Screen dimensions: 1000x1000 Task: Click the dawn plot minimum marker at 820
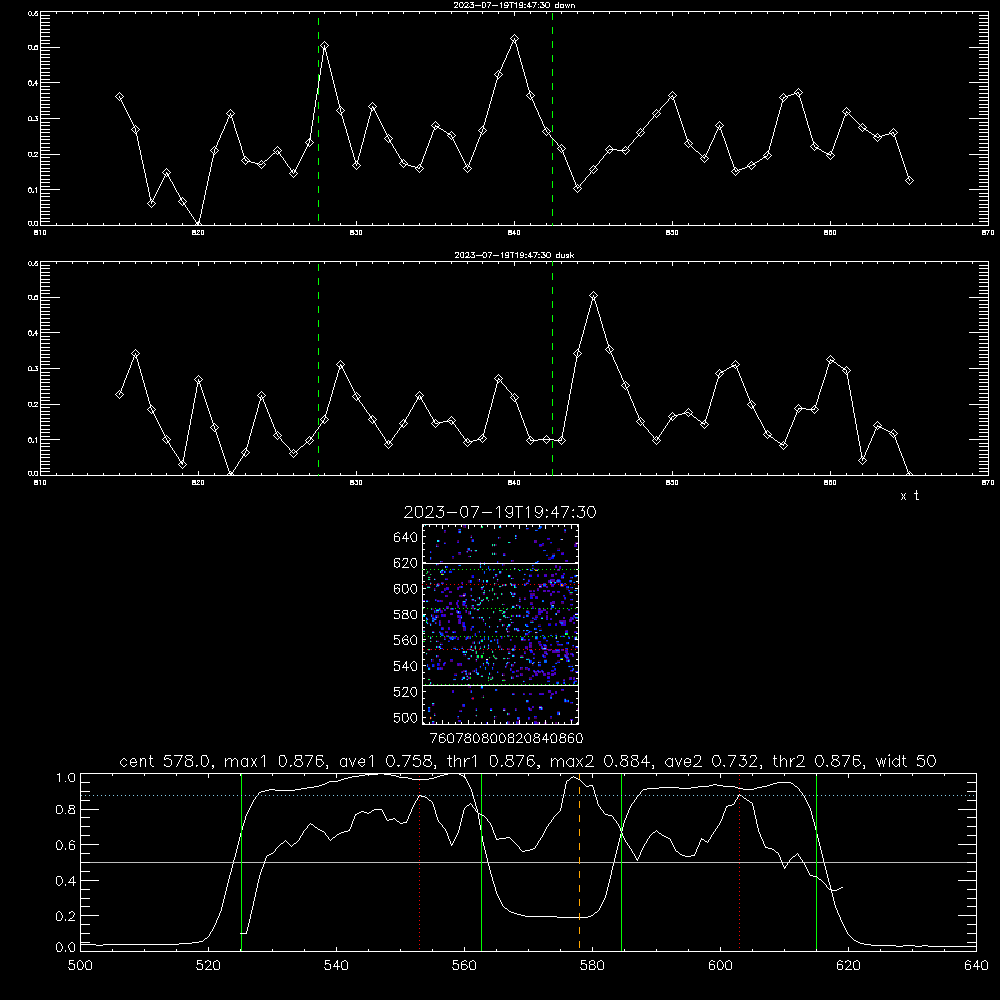198,224
